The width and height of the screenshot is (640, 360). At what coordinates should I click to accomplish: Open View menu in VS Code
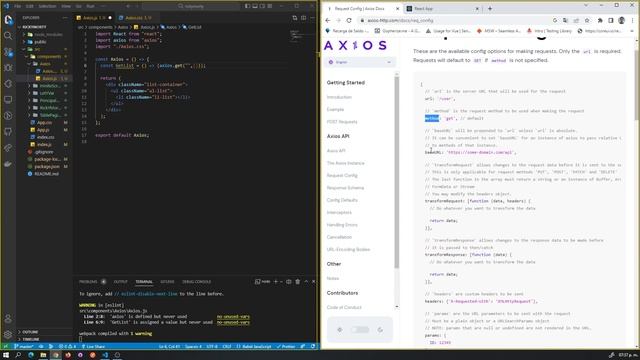pos(66,6)
